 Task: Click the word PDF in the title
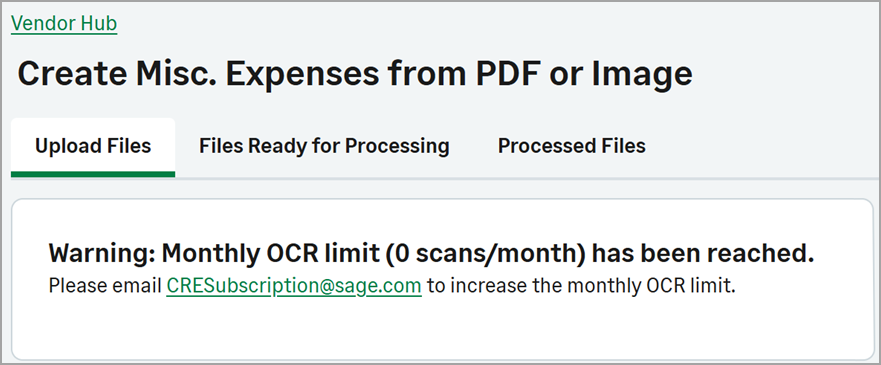(x=506, y=74)
